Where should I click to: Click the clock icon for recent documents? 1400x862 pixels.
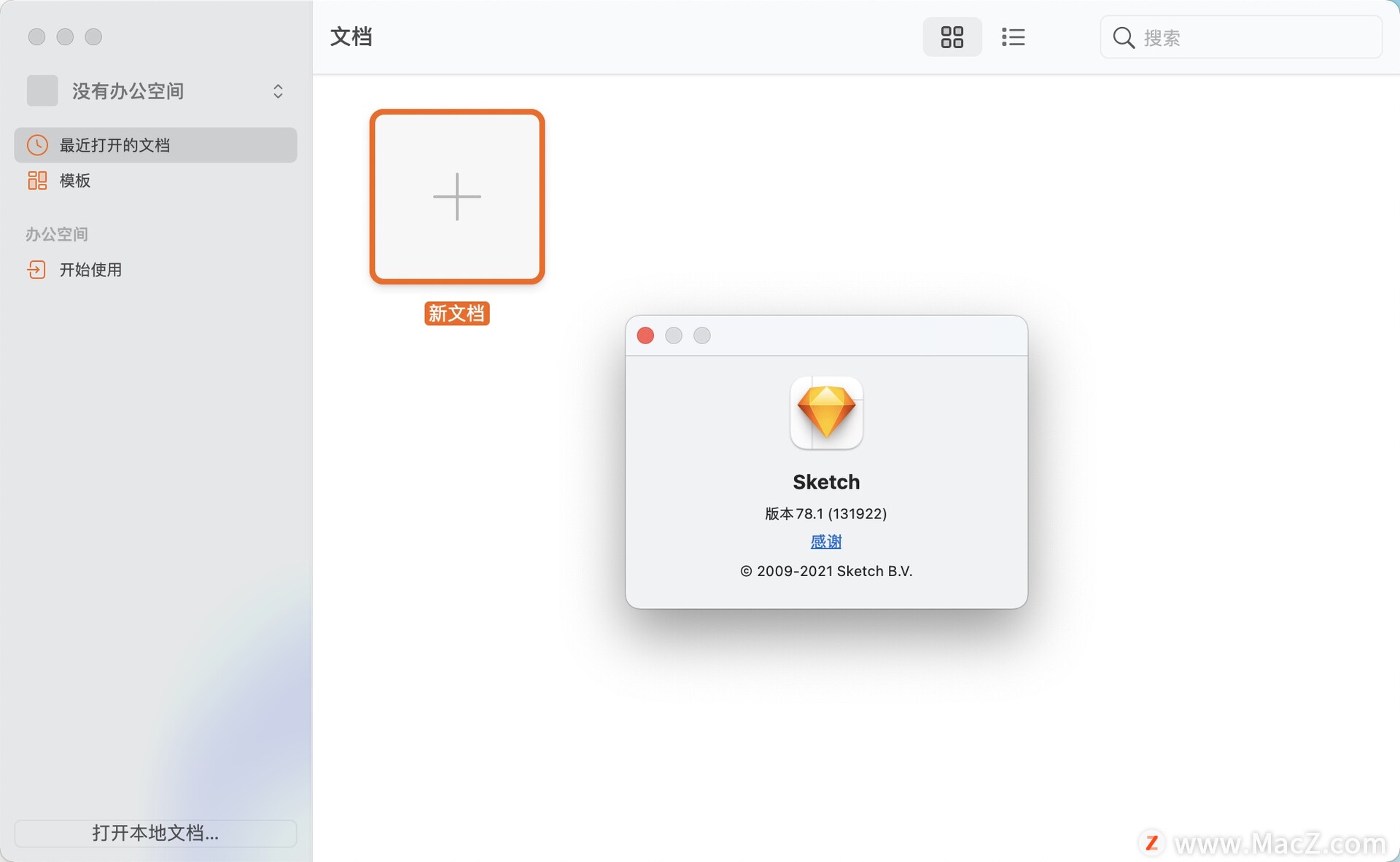pyautogui.click(x=37, y=145)
